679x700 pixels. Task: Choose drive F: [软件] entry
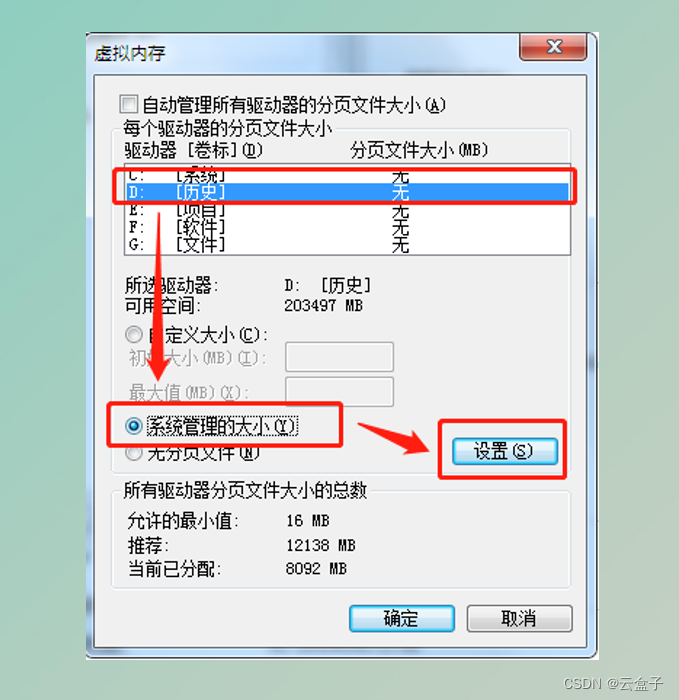(x=347, y=227)
